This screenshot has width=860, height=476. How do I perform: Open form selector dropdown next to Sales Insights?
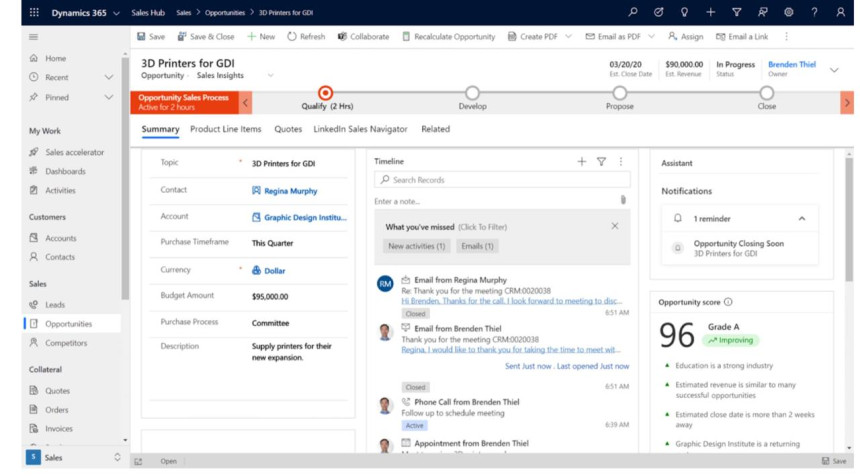(270, 76)
